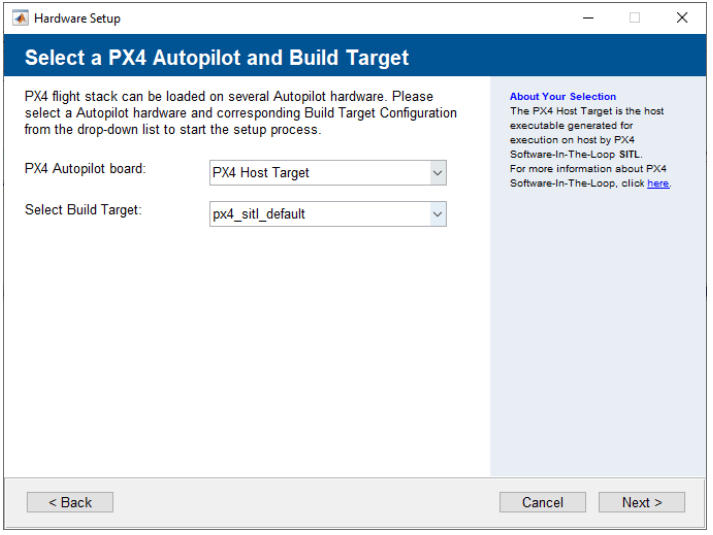Click the 'PX4 Autopilot board:' label
Screen dimensions: 713x535
(85, 169)
